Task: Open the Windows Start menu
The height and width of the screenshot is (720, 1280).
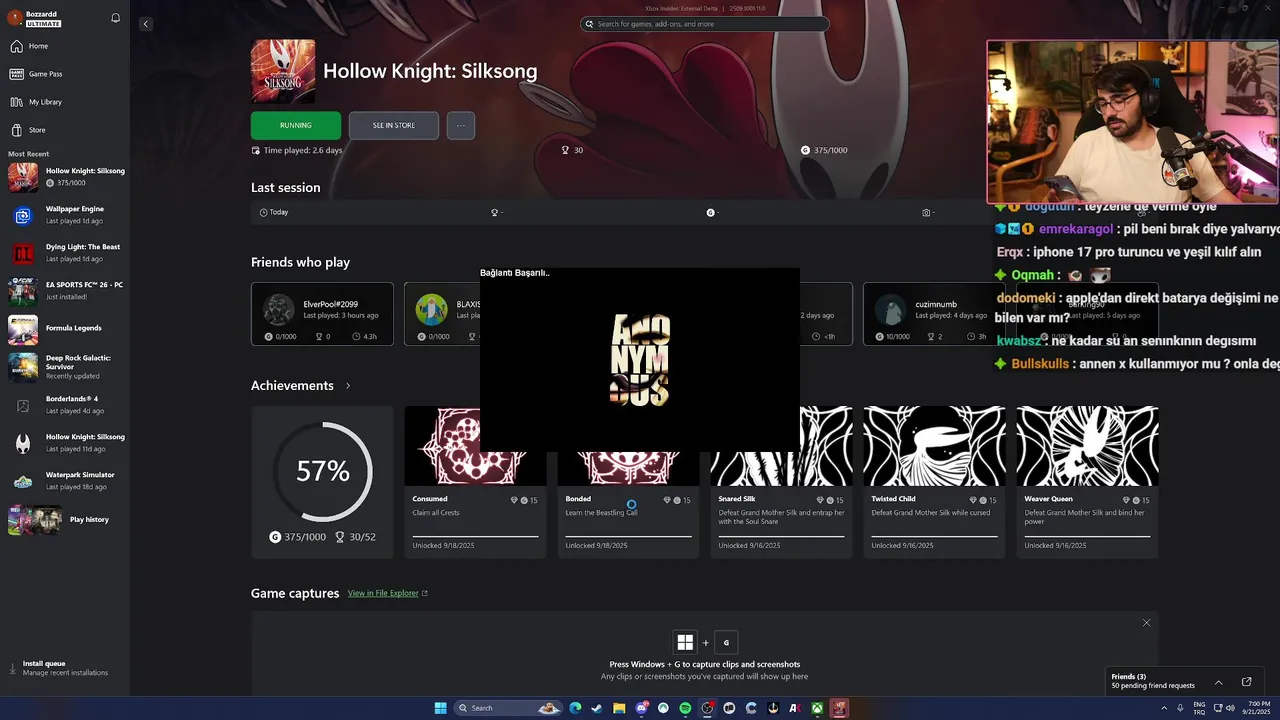Action: pos(440,708)
